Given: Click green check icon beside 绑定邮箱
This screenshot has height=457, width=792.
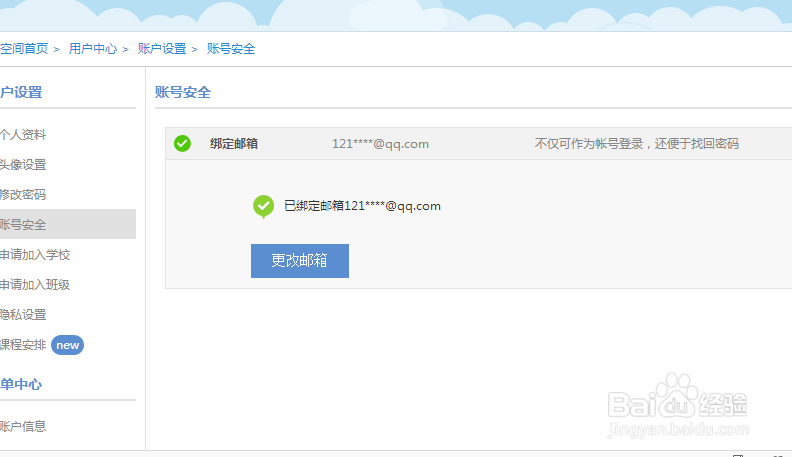Looking at the screenshot, I should click(182, 143).
